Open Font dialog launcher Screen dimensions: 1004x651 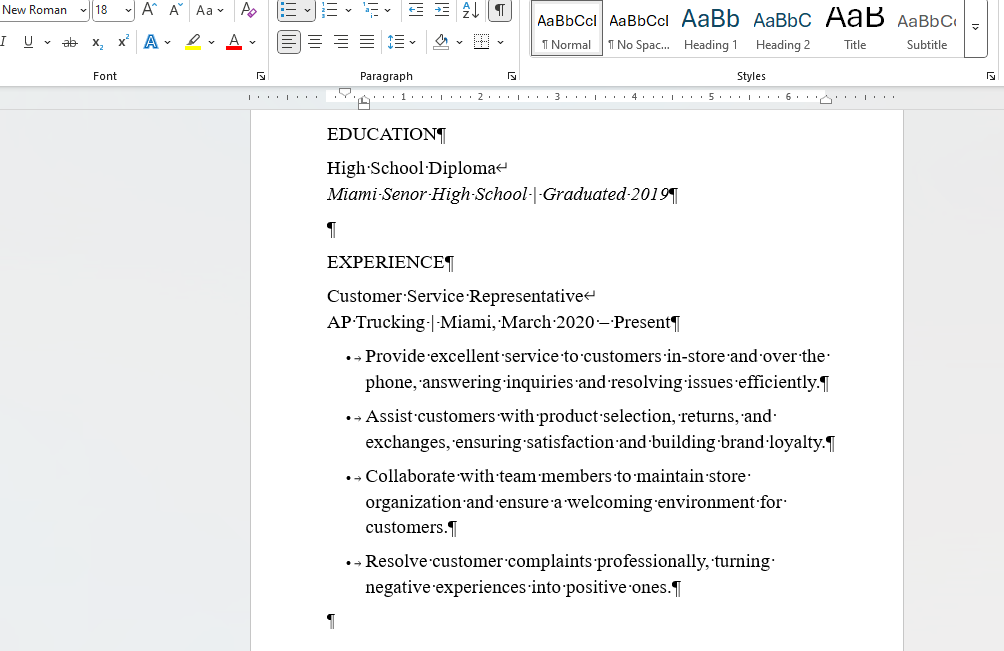[x=261, y=76]
